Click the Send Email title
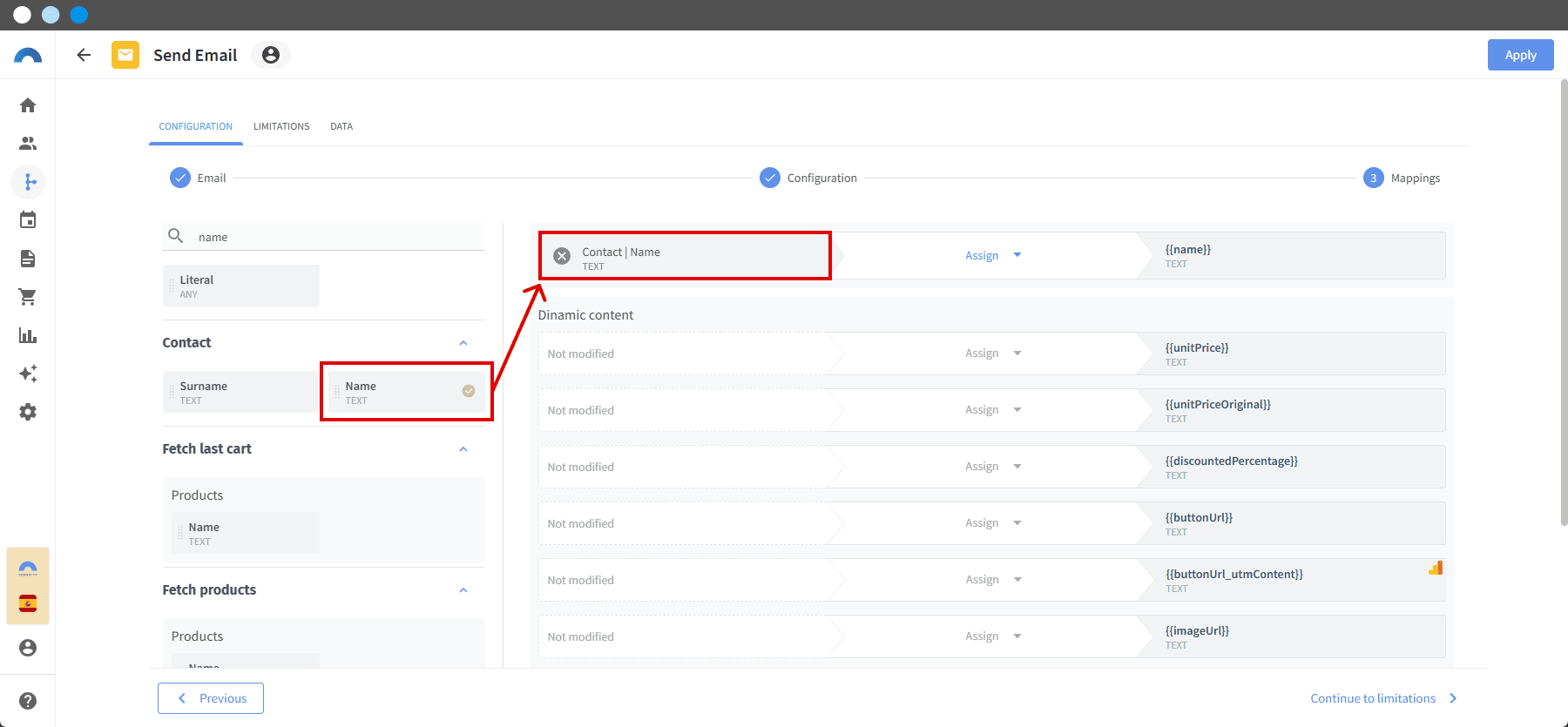Image resolution: width=1568 pixels, height=727 pixels. click(195, 56)
